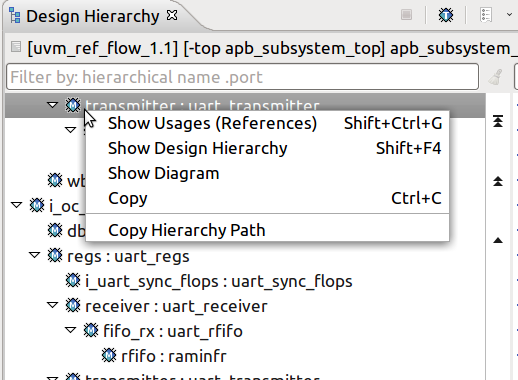Image resolution: width=518 pixels, height=380 pixels.
Task: Click the T-marked chip icon in view toolbar
Action: coord(446,15)
